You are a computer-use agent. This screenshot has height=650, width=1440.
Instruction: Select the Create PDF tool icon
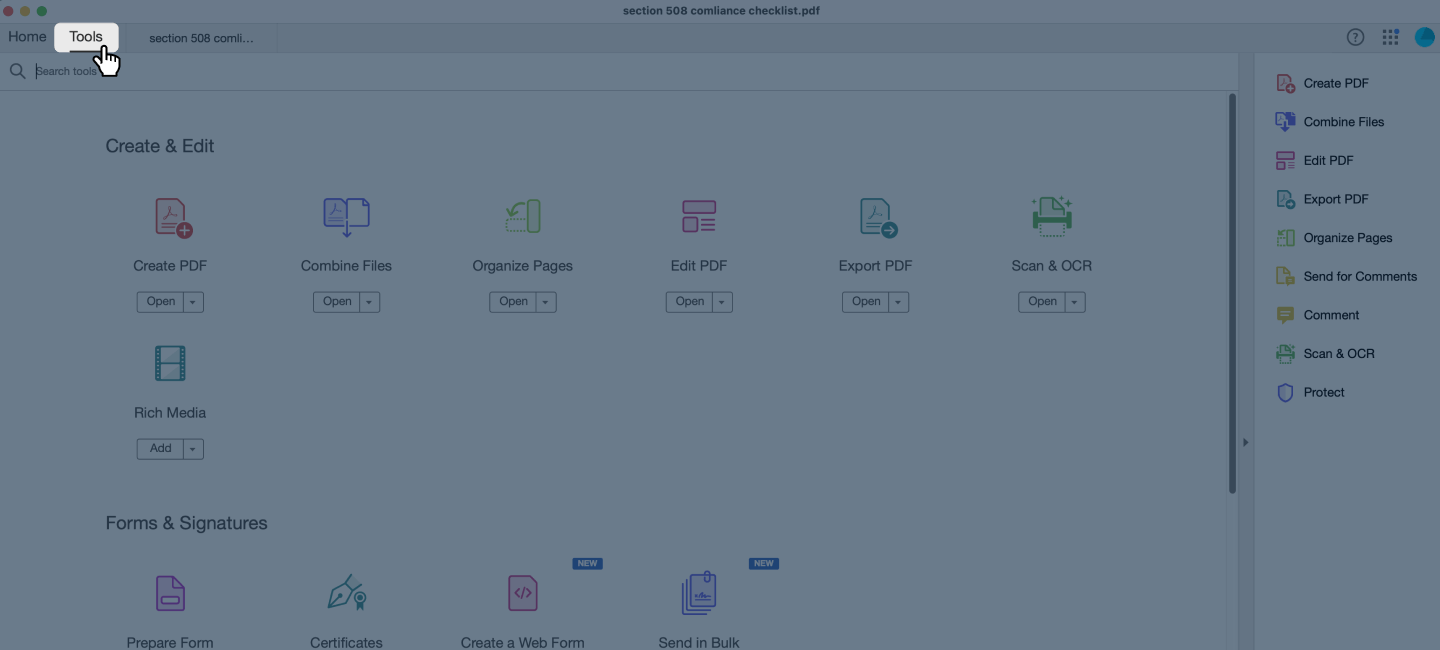(170, 217)
